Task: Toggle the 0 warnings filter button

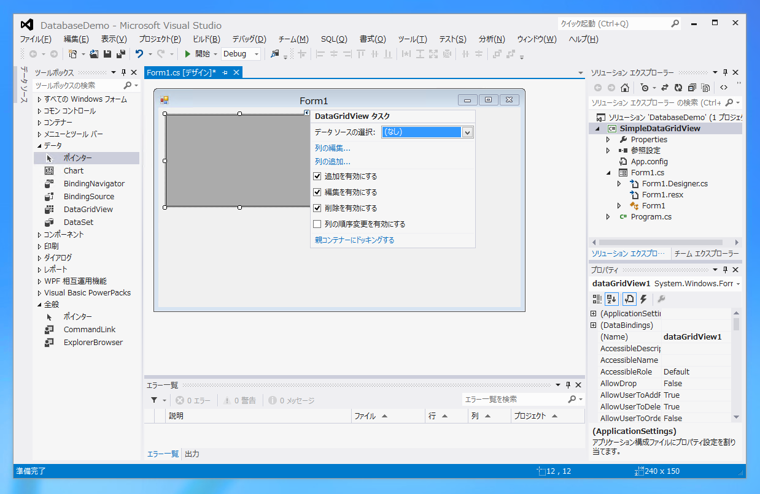Action: 239,400
